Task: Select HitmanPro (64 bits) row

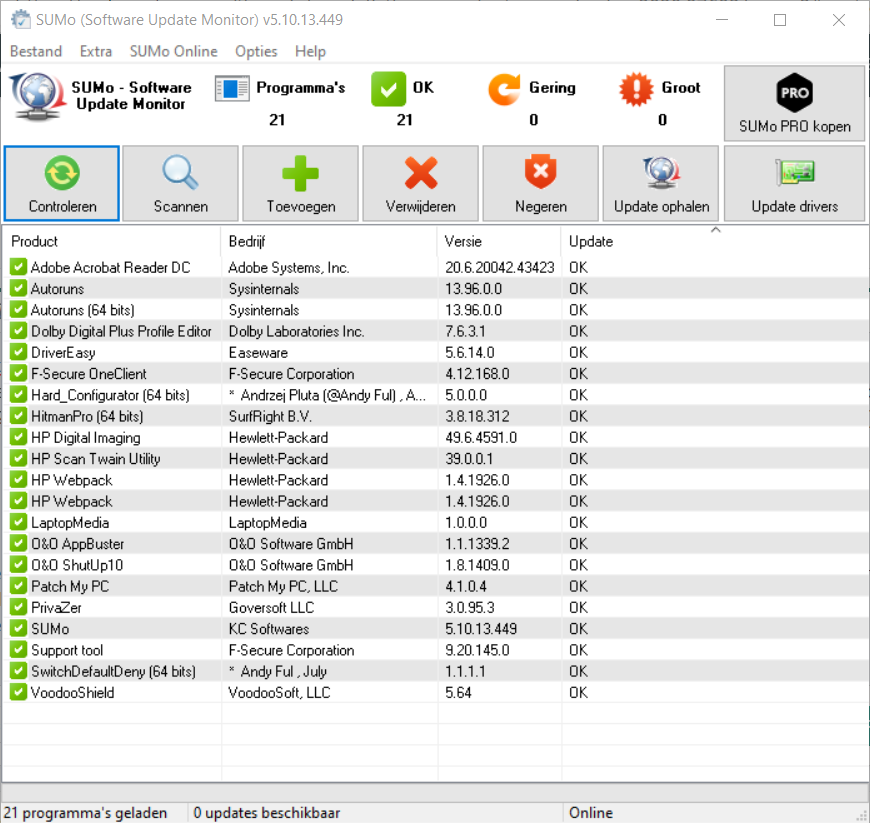Action: 435,416
